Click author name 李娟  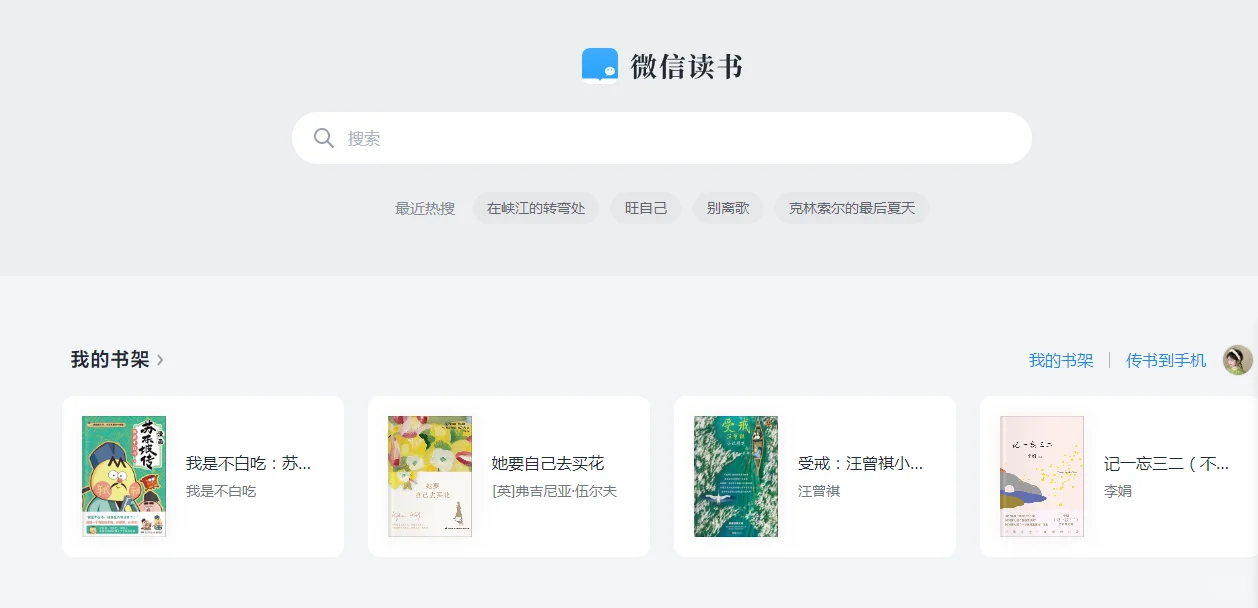pos(1118,491)
